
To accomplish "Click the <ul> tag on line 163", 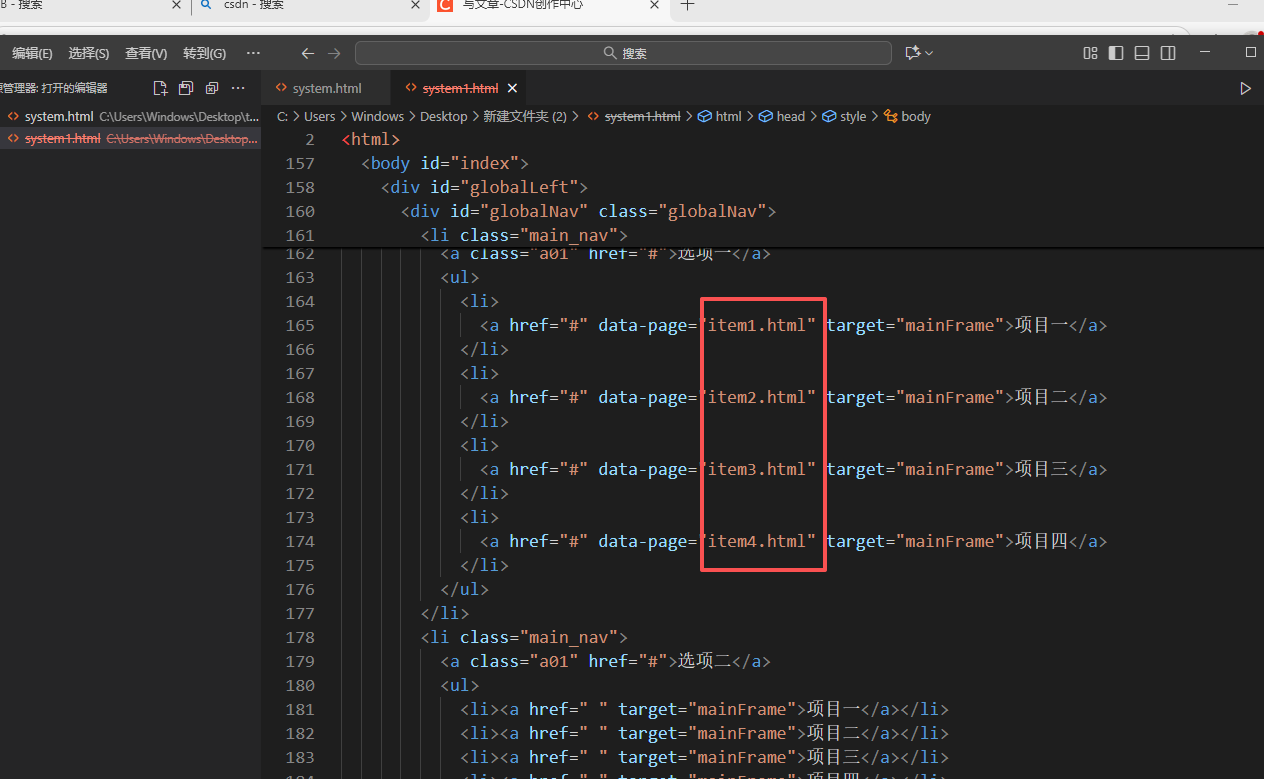I will [x=460, y=277].
